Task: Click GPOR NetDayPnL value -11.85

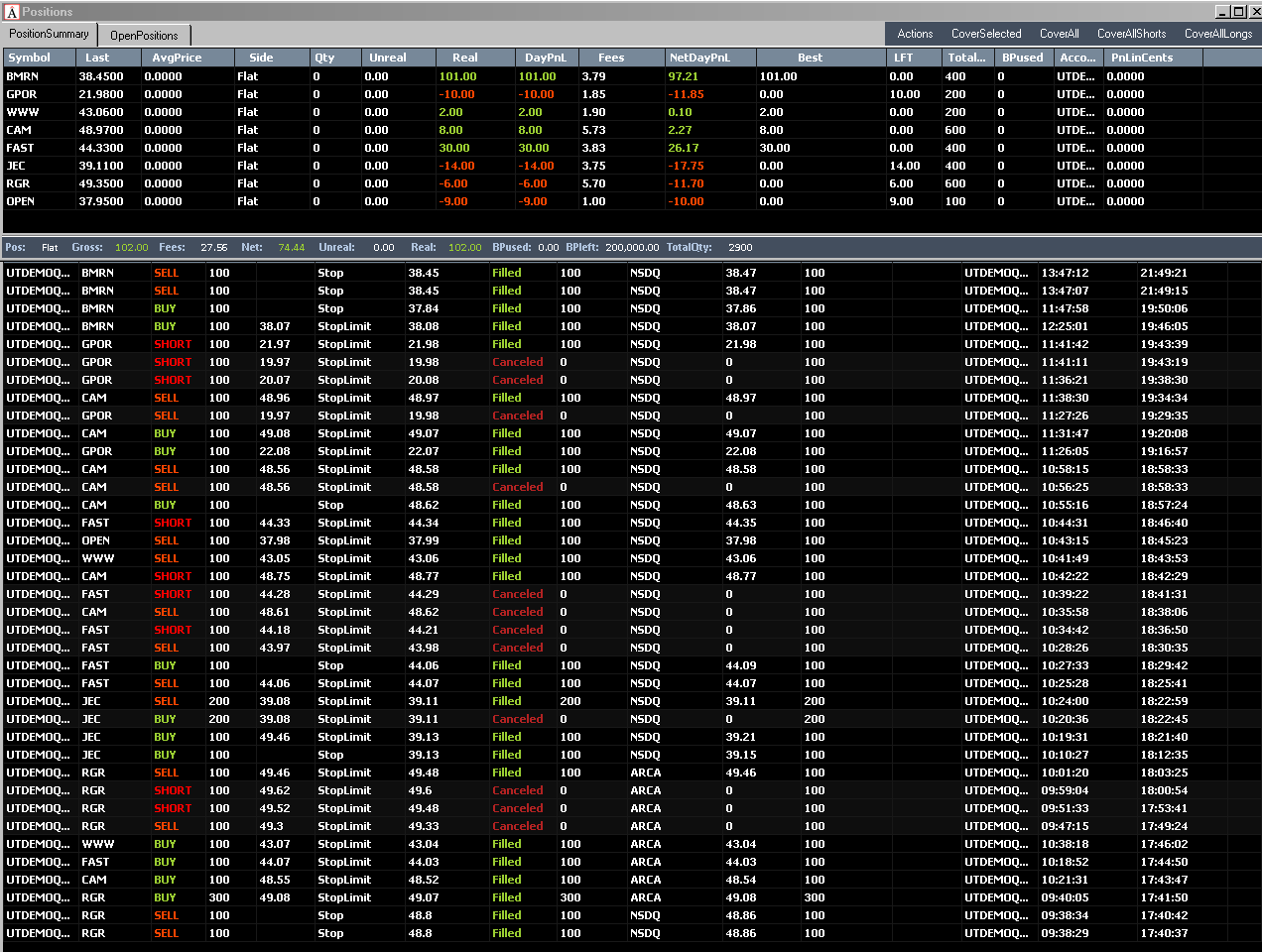Action: [687, 94]
